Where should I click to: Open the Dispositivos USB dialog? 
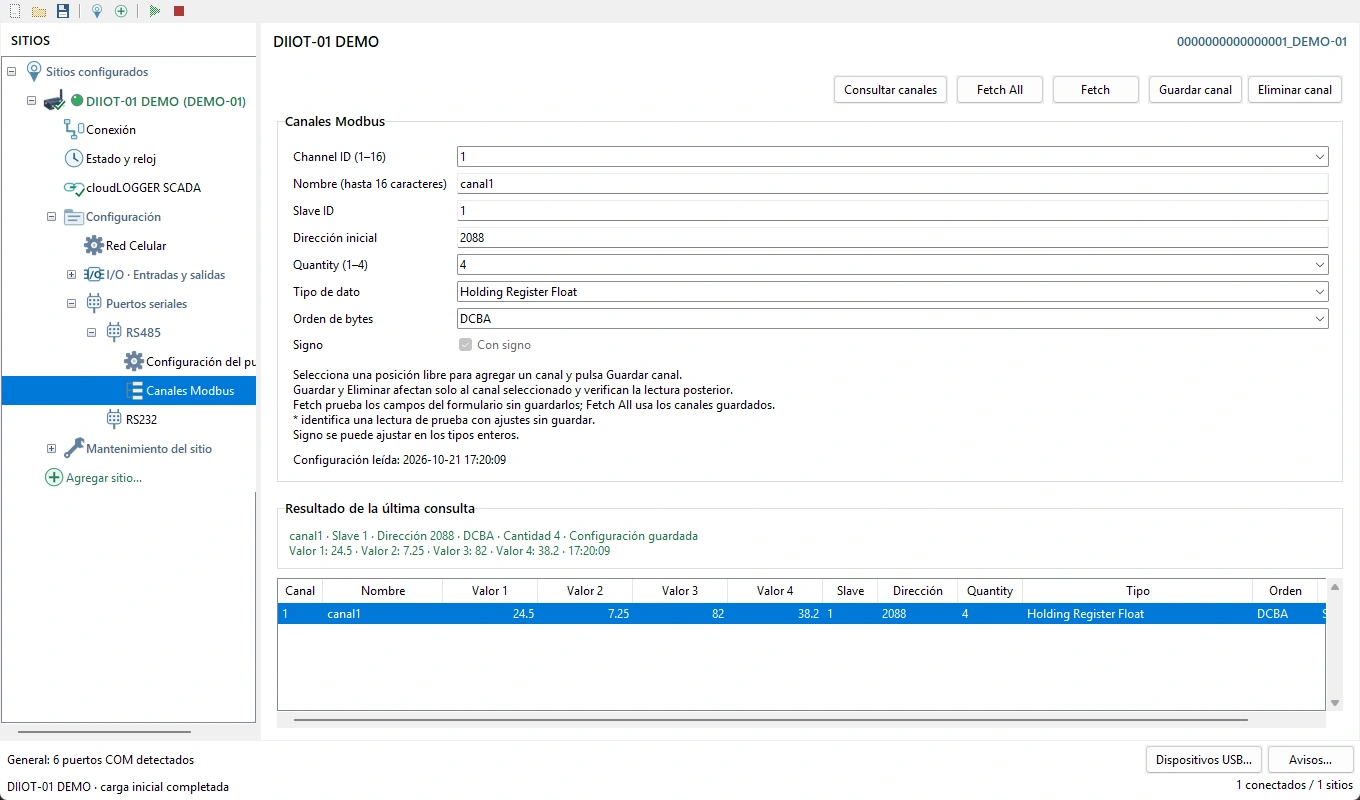tap(1204, 759)
